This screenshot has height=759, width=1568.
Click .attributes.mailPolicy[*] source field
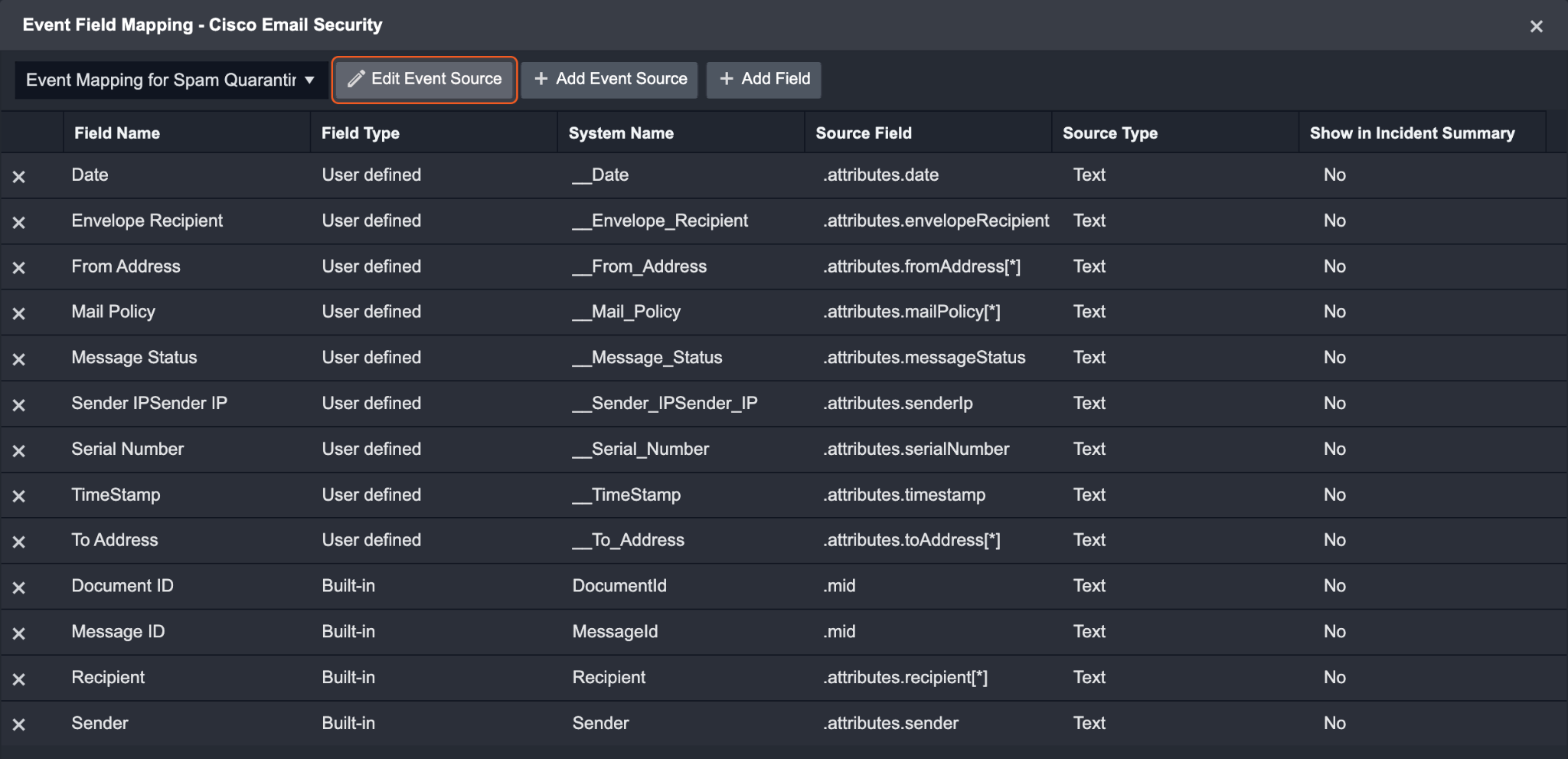pos(912,312)
